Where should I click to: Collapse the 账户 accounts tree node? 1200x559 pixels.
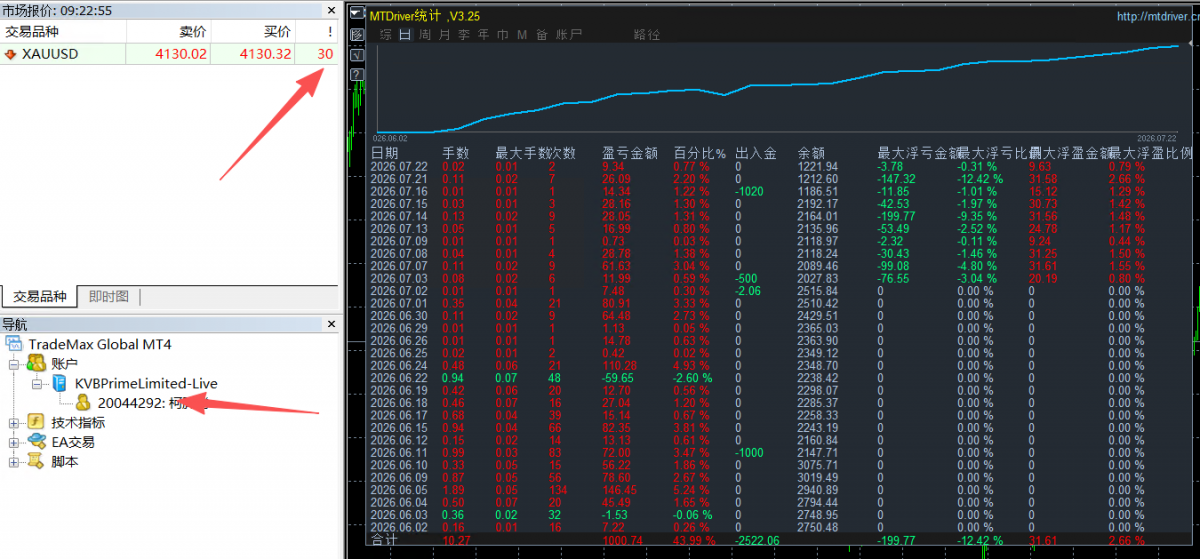pyautogui.click(x=14, y=364)
